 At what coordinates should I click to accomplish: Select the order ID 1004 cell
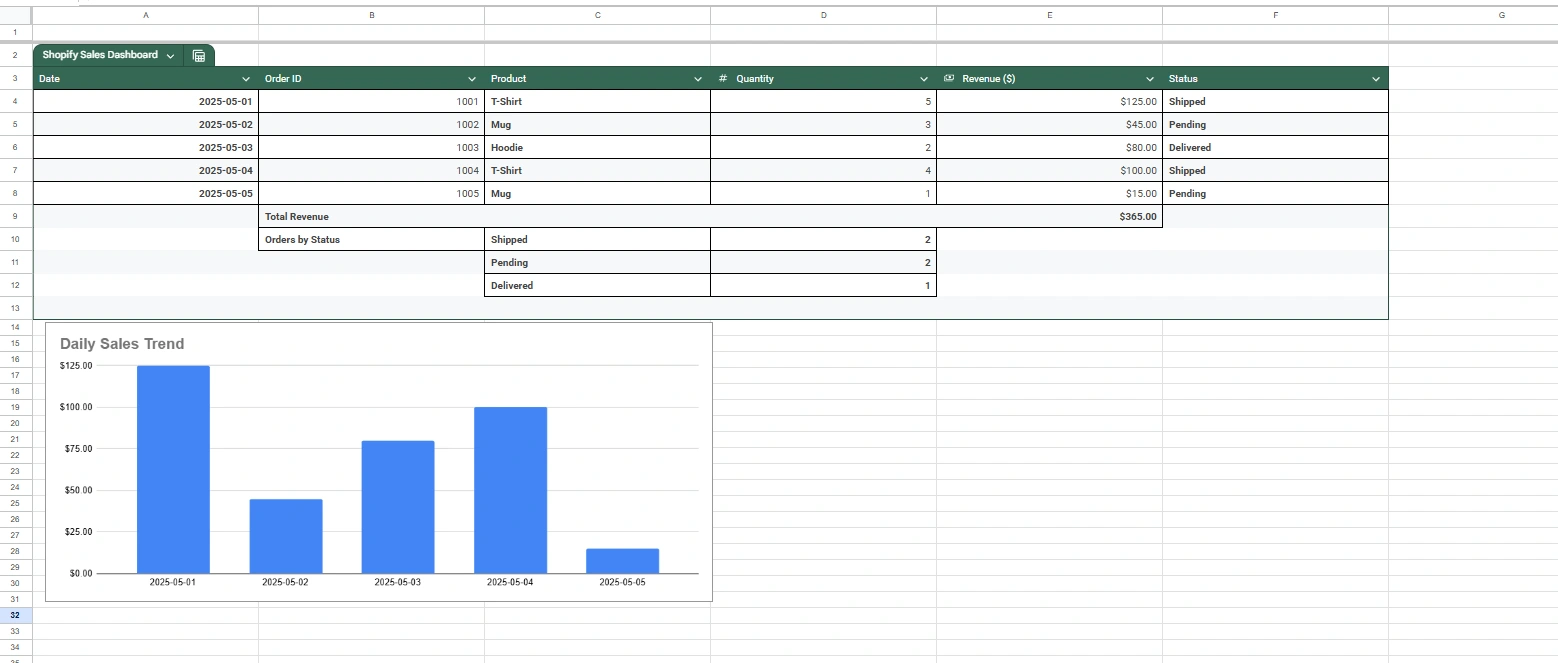(372, 171)
